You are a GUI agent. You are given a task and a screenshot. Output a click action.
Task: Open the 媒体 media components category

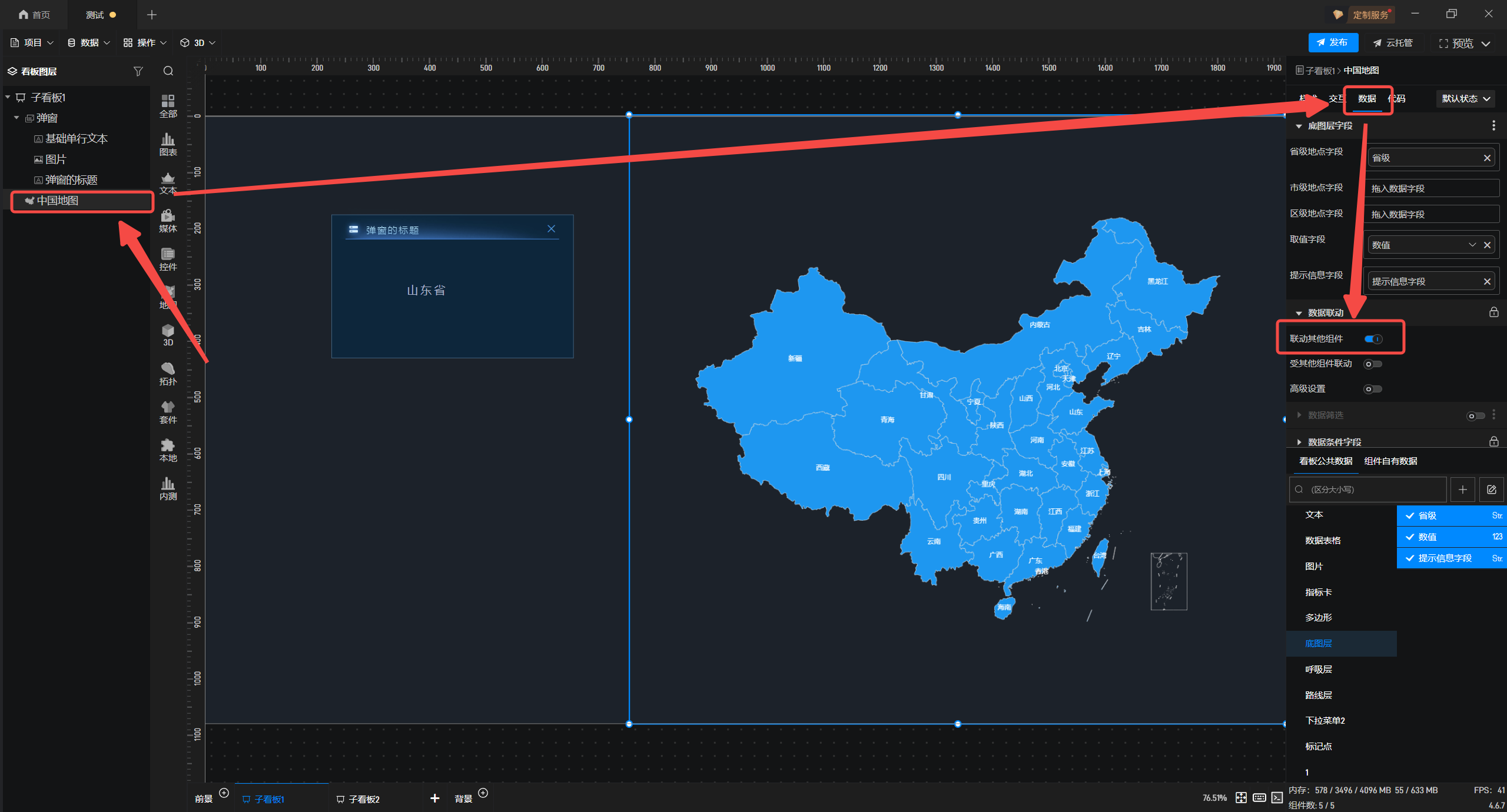click(168, 221)
